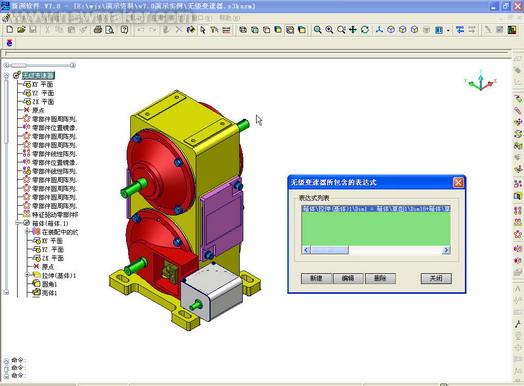
Task: Click the 新建 button in expression dialog
Action: pos(316,278)
